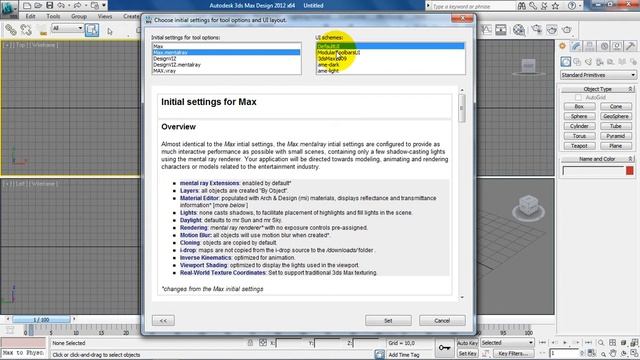This screenshot has width=640, height=360.
Task: Click the Set button in dialog
Action: (388, 321)
